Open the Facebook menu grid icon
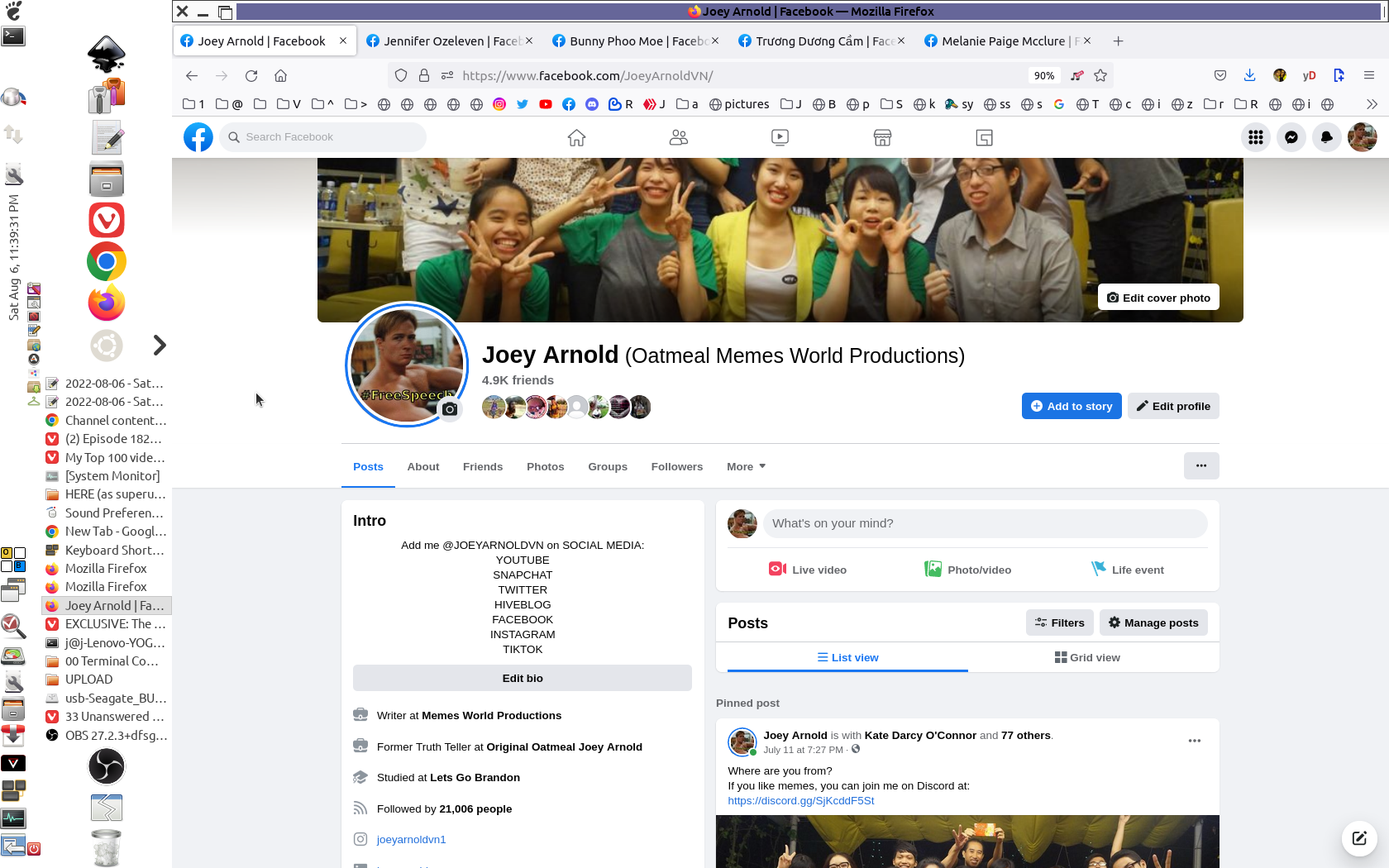The height and width of the screenshot is (868, 1389). 1256,137
